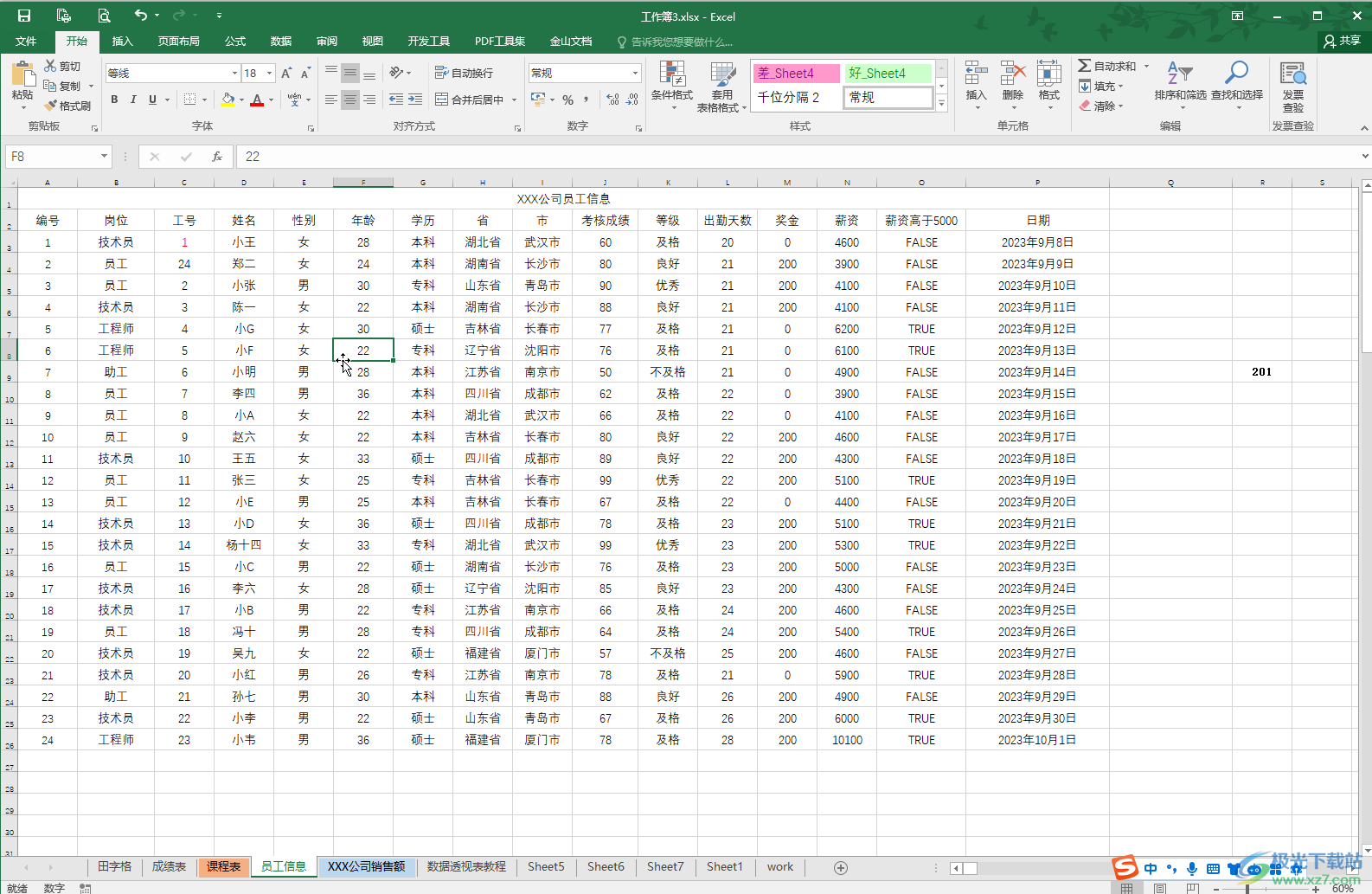Switch to the Data ribbon tab

point(281,41)
